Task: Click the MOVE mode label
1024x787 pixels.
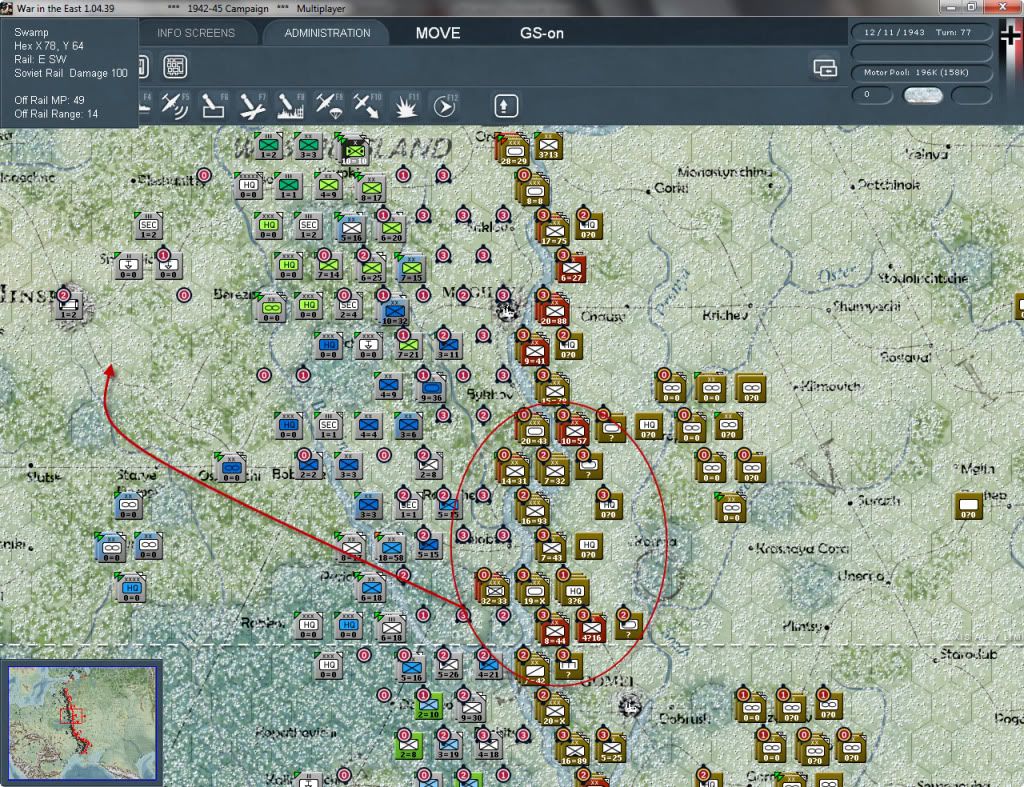Action: tap(438, 33)
